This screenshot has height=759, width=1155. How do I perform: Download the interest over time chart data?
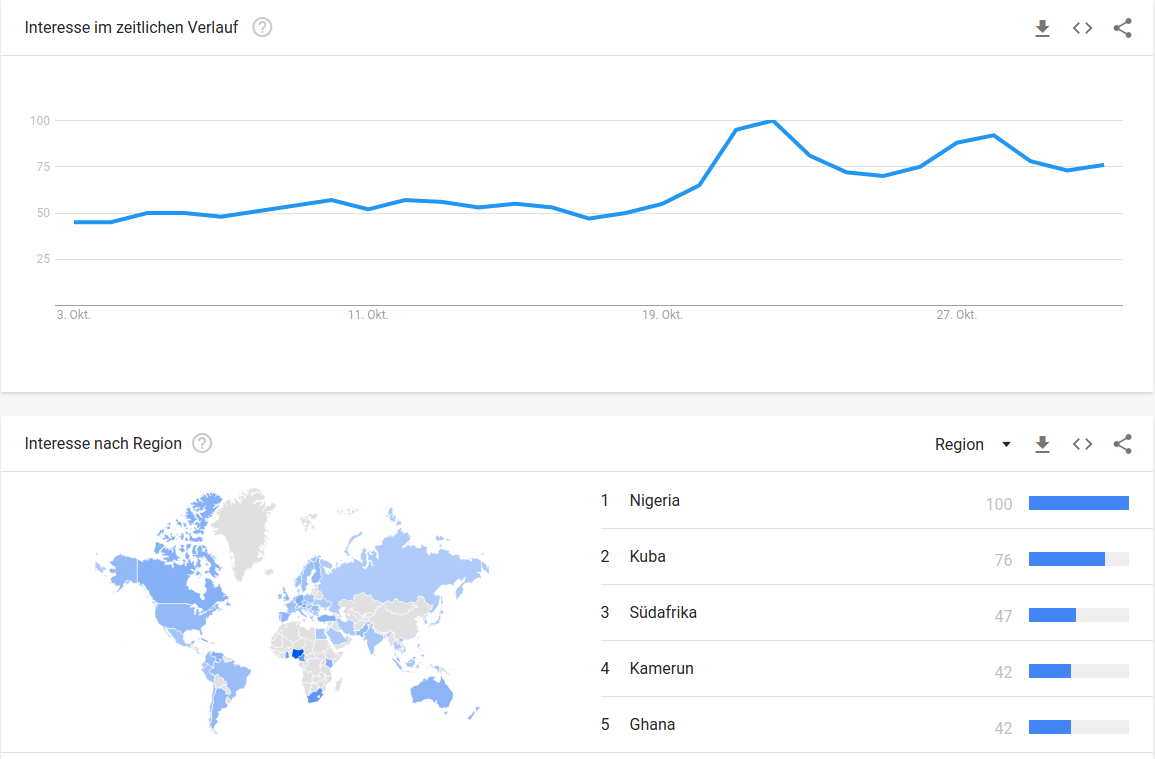[1042, 29]
